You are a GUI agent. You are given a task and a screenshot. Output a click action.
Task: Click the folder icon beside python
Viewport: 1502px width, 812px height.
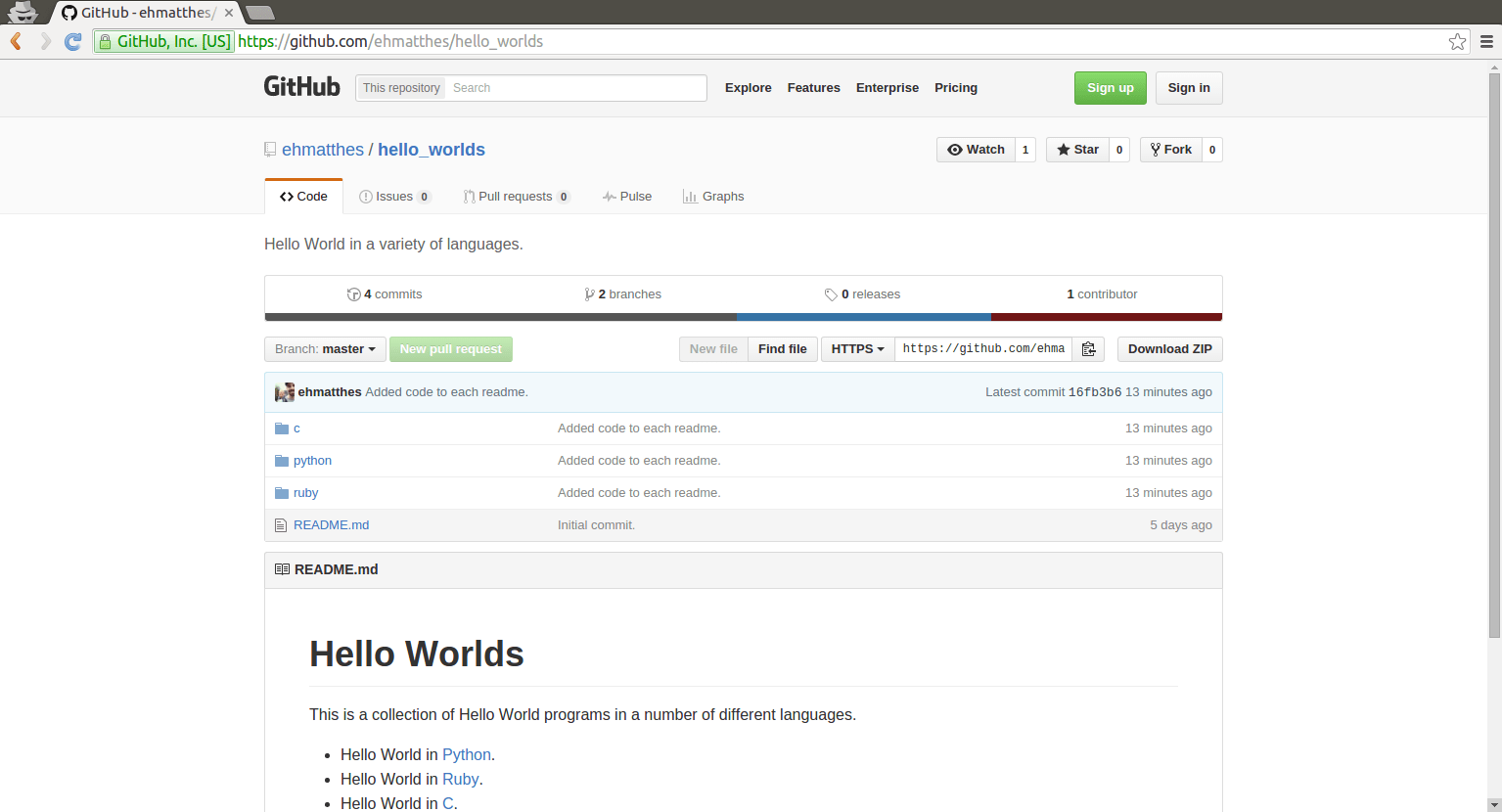pos(282,461)
